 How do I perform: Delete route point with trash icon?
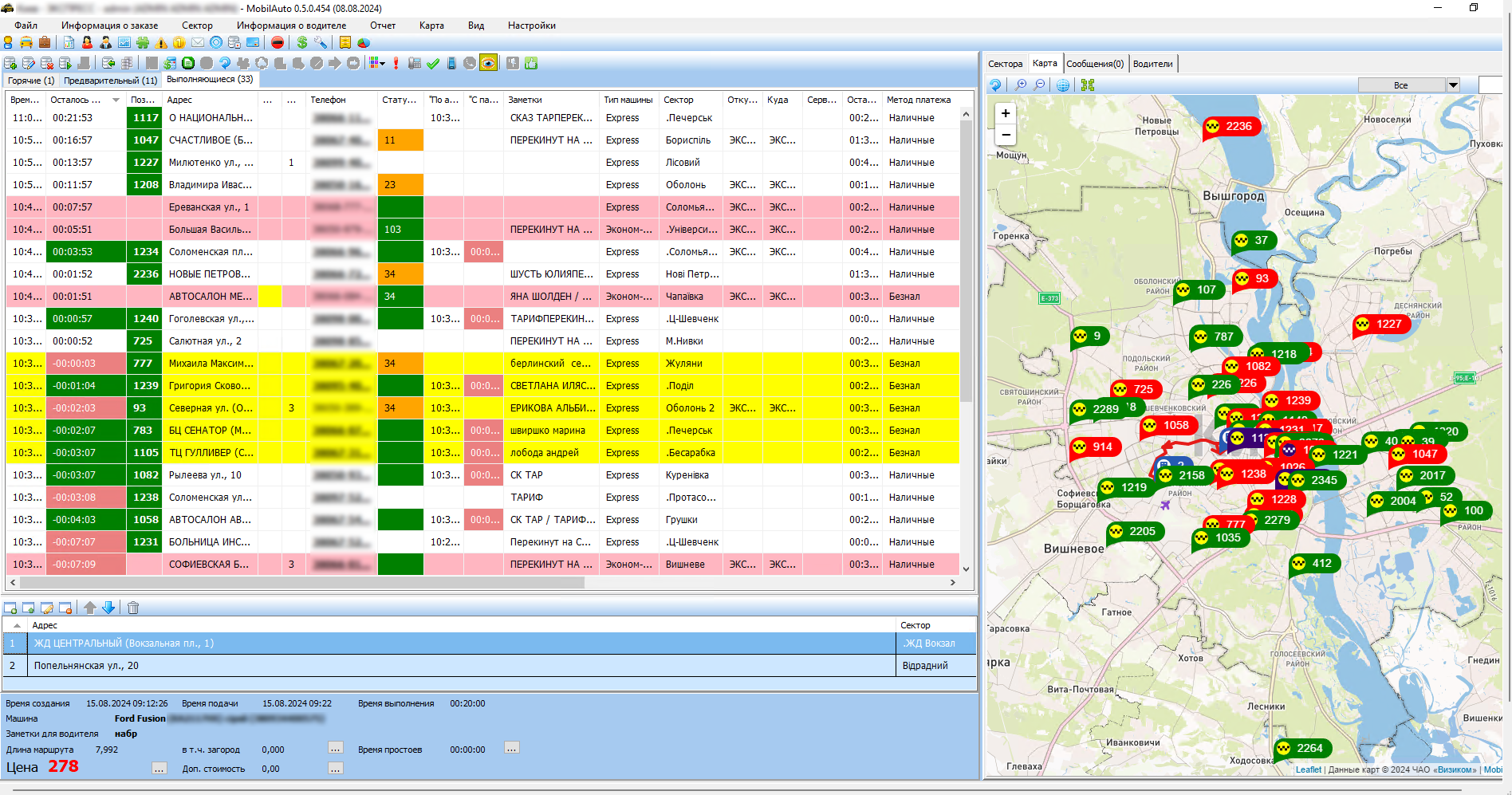tap(133, 608)
